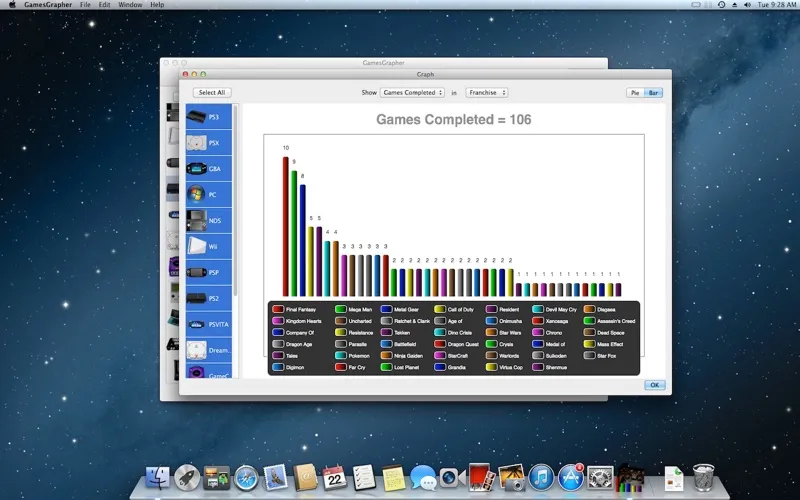Open the Games Completed dropdown
The height and width of the screenshot is (500, 800).
click(412, 92)
